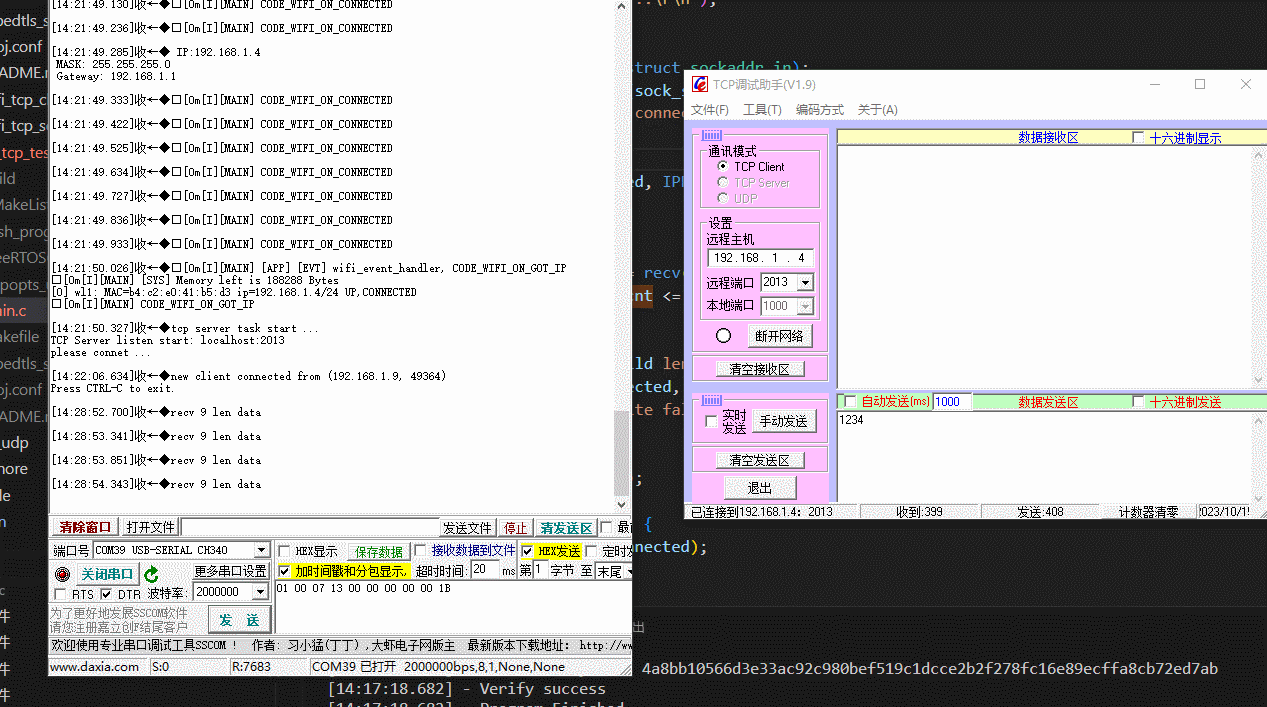Viewport: 1267px width, 707px height.
Task: Uncheck 加时间戳和分包显示 checkbox
Action: 284,571
